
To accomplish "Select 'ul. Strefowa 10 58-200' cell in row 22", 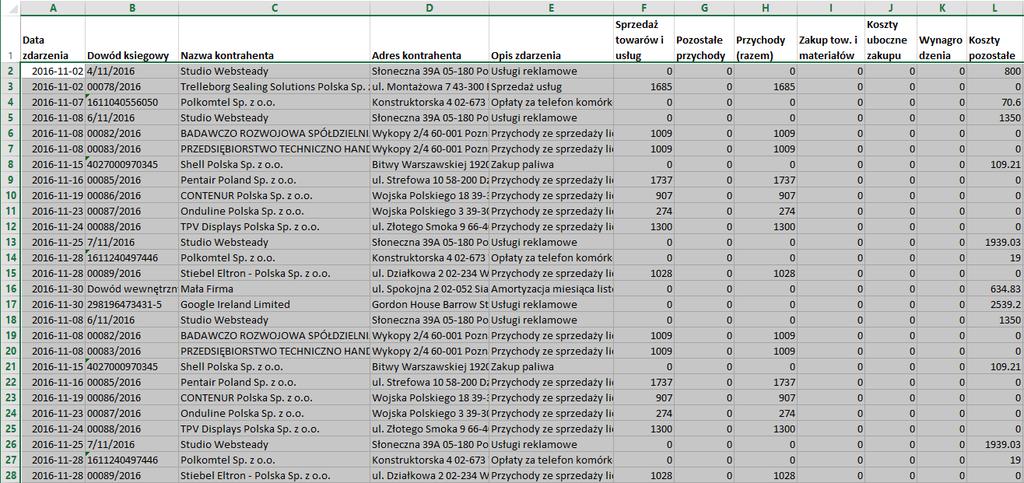I will 429,382.
